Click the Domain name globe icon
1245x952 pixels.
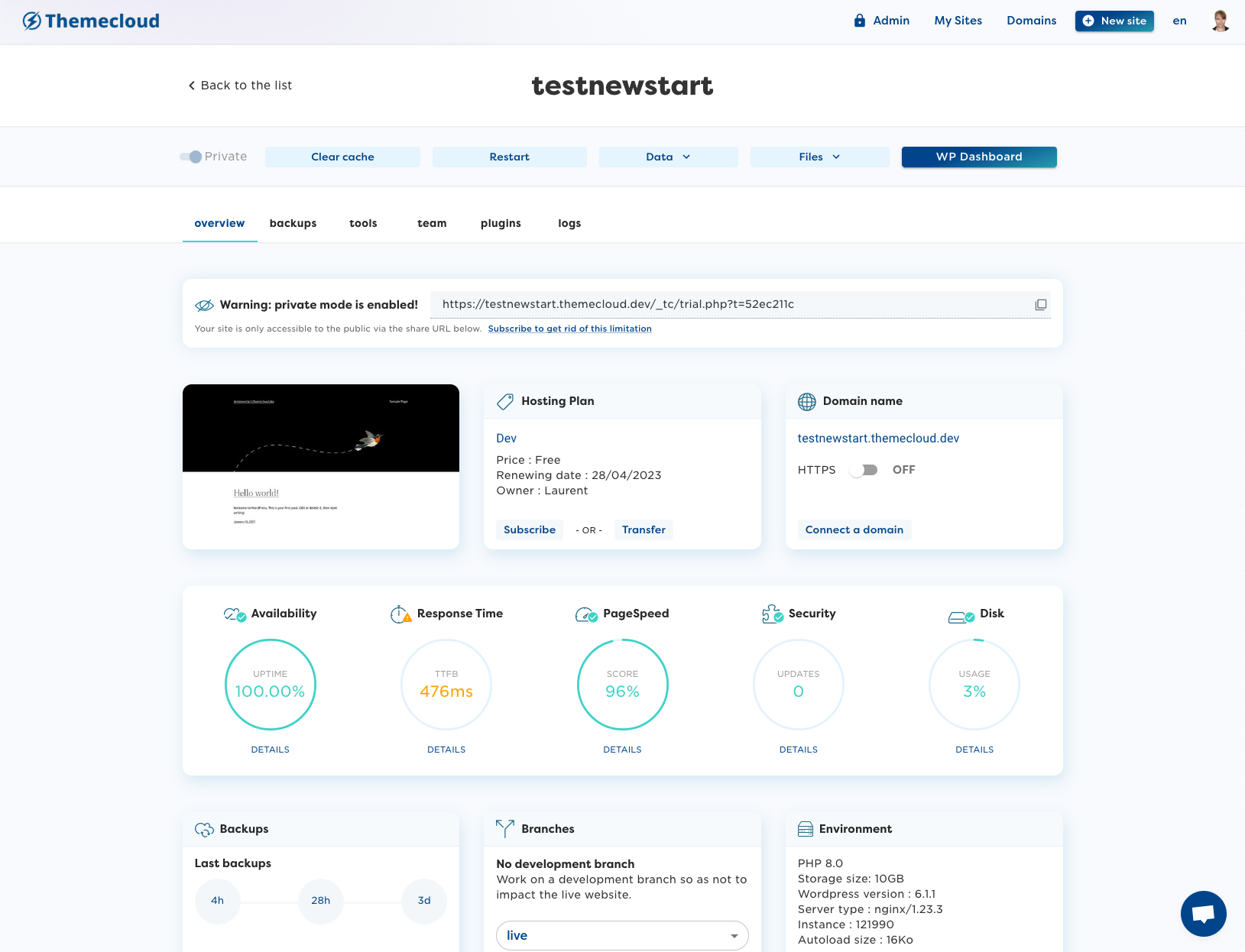point(807,401)
